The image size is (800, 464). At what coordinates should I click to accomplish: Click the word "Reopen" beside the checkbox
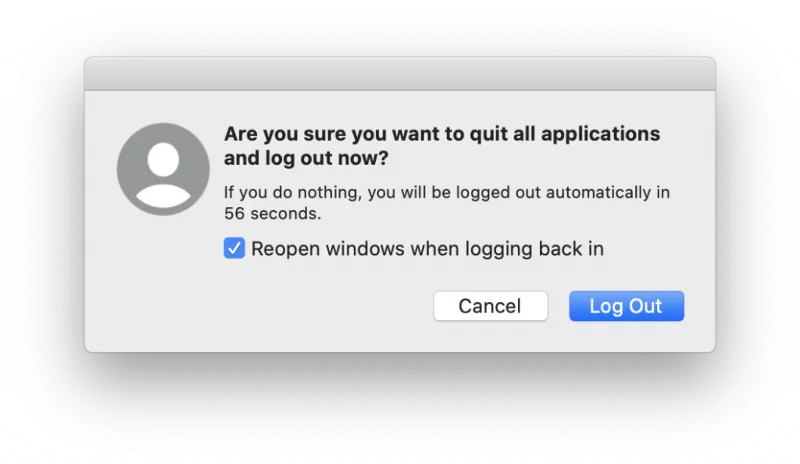tap(284, 248)
